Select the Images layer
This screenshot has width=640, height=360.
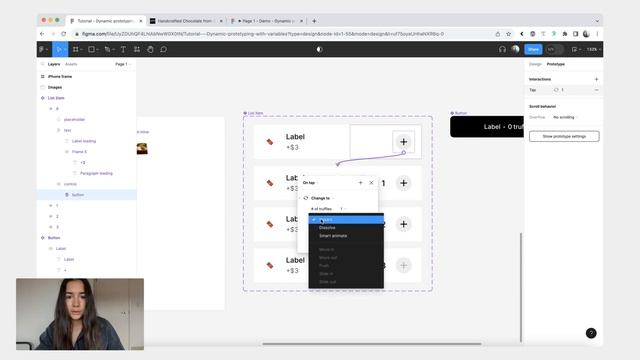[55, 87]
